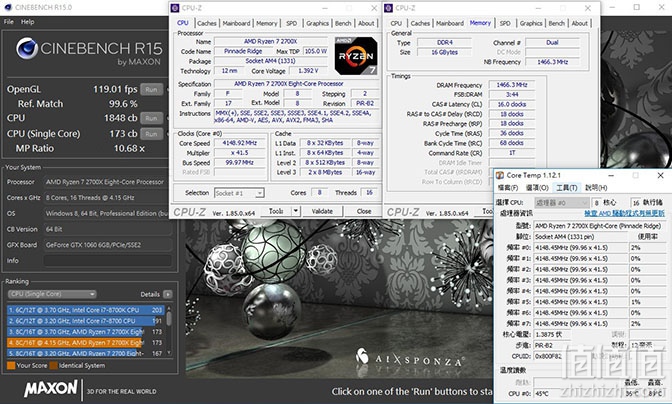Open the Tools dropdown arrow in CPU-Z
Image resolution: width=672 pixels, height=404 pixels.
pyautogui.click(x=295, y=211)
